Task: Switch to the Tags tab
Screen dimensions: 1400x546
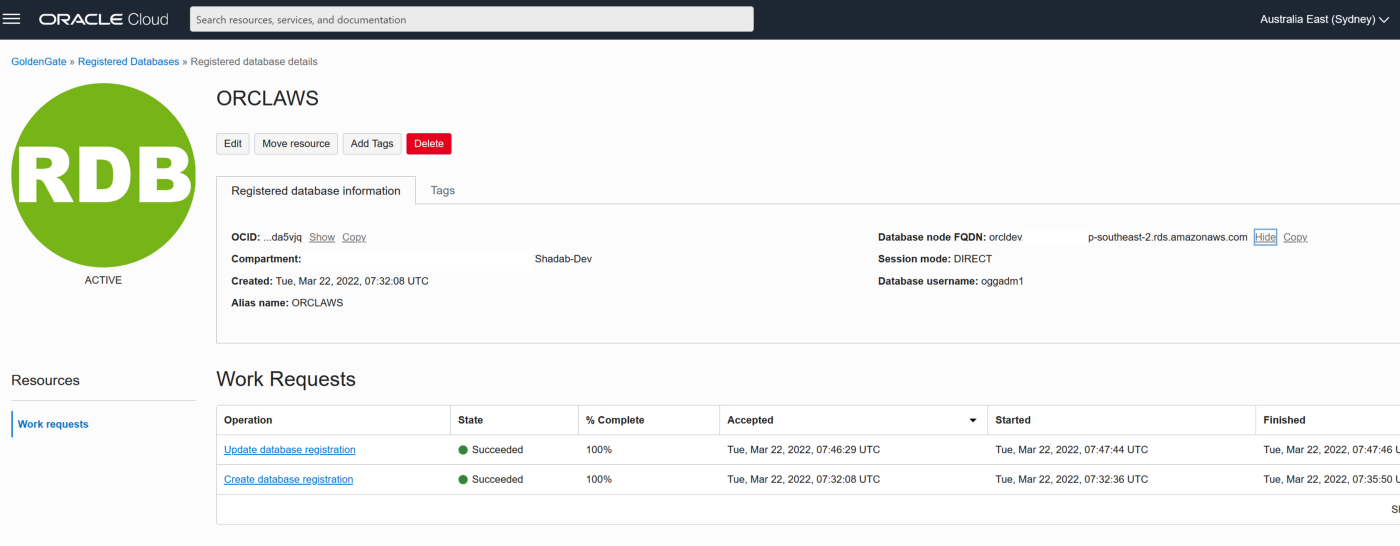Action: pyautogui.click(x=442, y=190)
